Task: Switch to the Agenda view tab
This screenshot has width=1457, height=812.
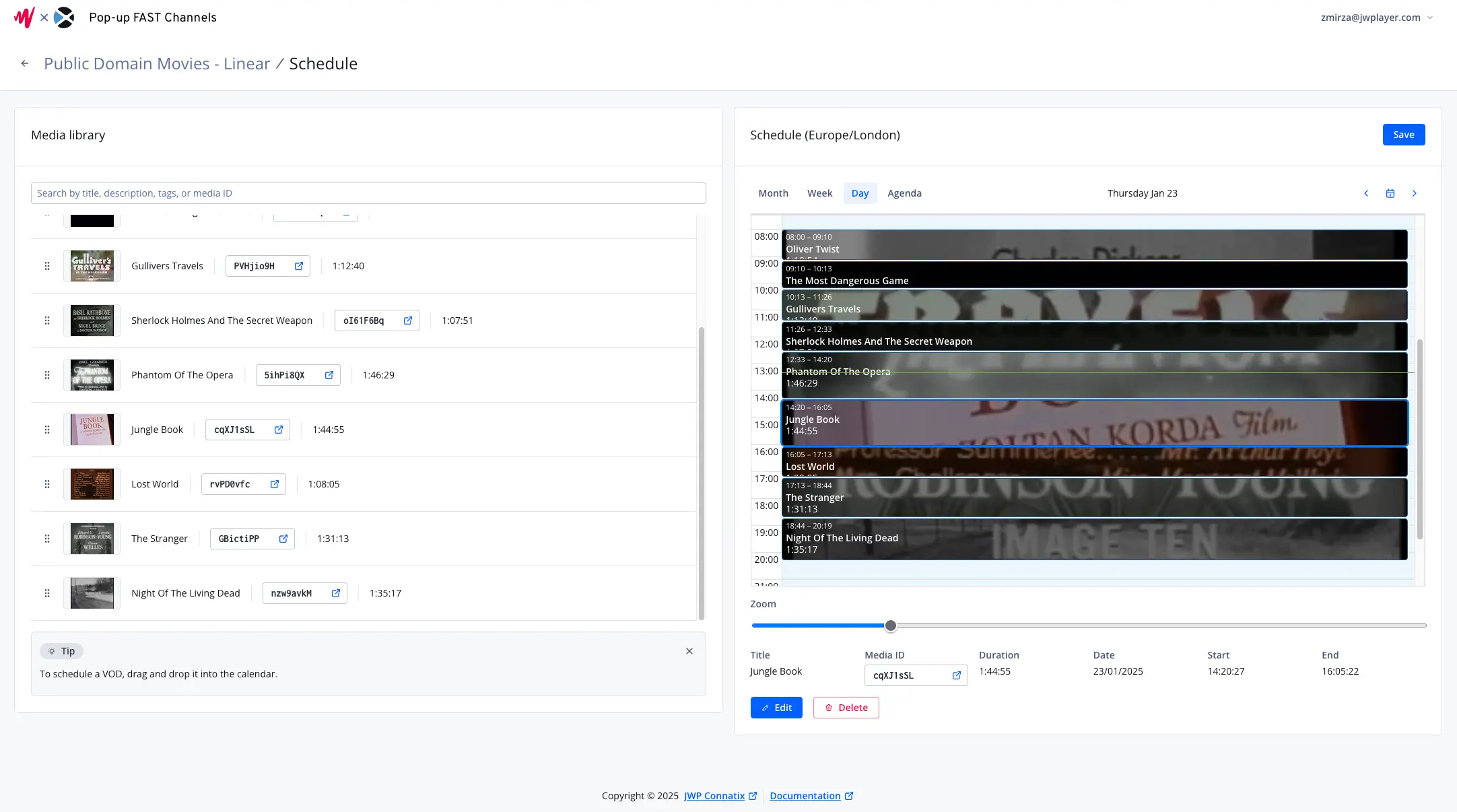Action: point(904,193)
